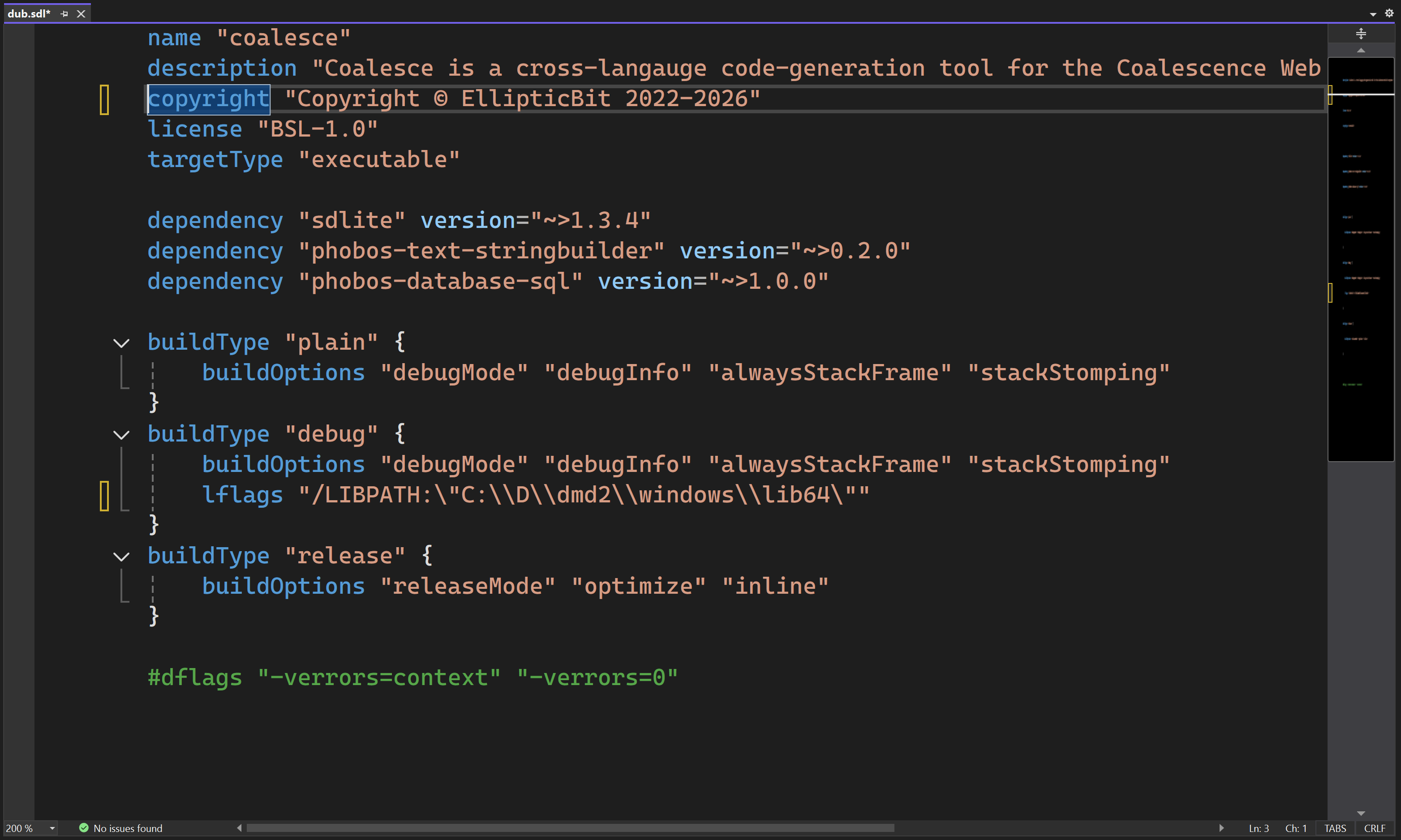Click the vertical scrollbar down arrow
Image resolution: width=1401 pixels, height=840 pixels.
point(1361,813)
